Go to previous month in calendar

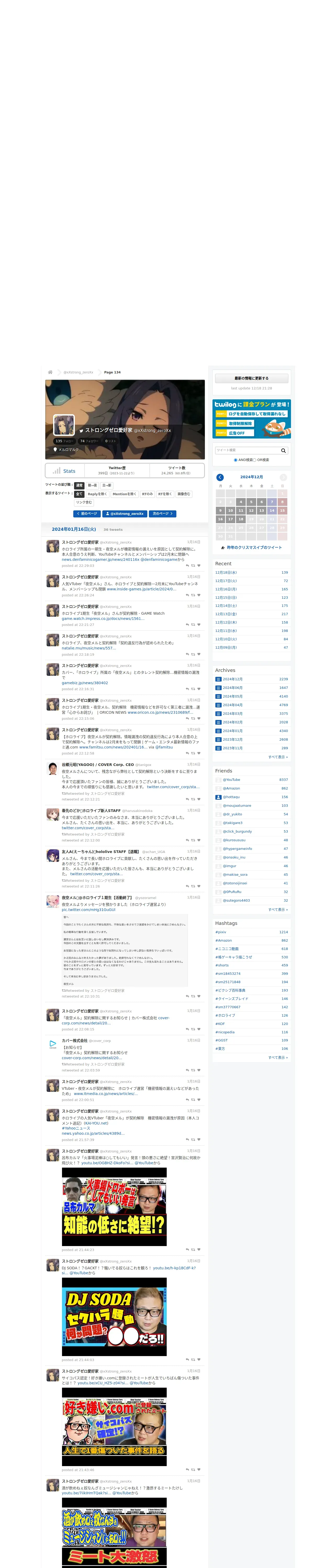click(220, 477)
